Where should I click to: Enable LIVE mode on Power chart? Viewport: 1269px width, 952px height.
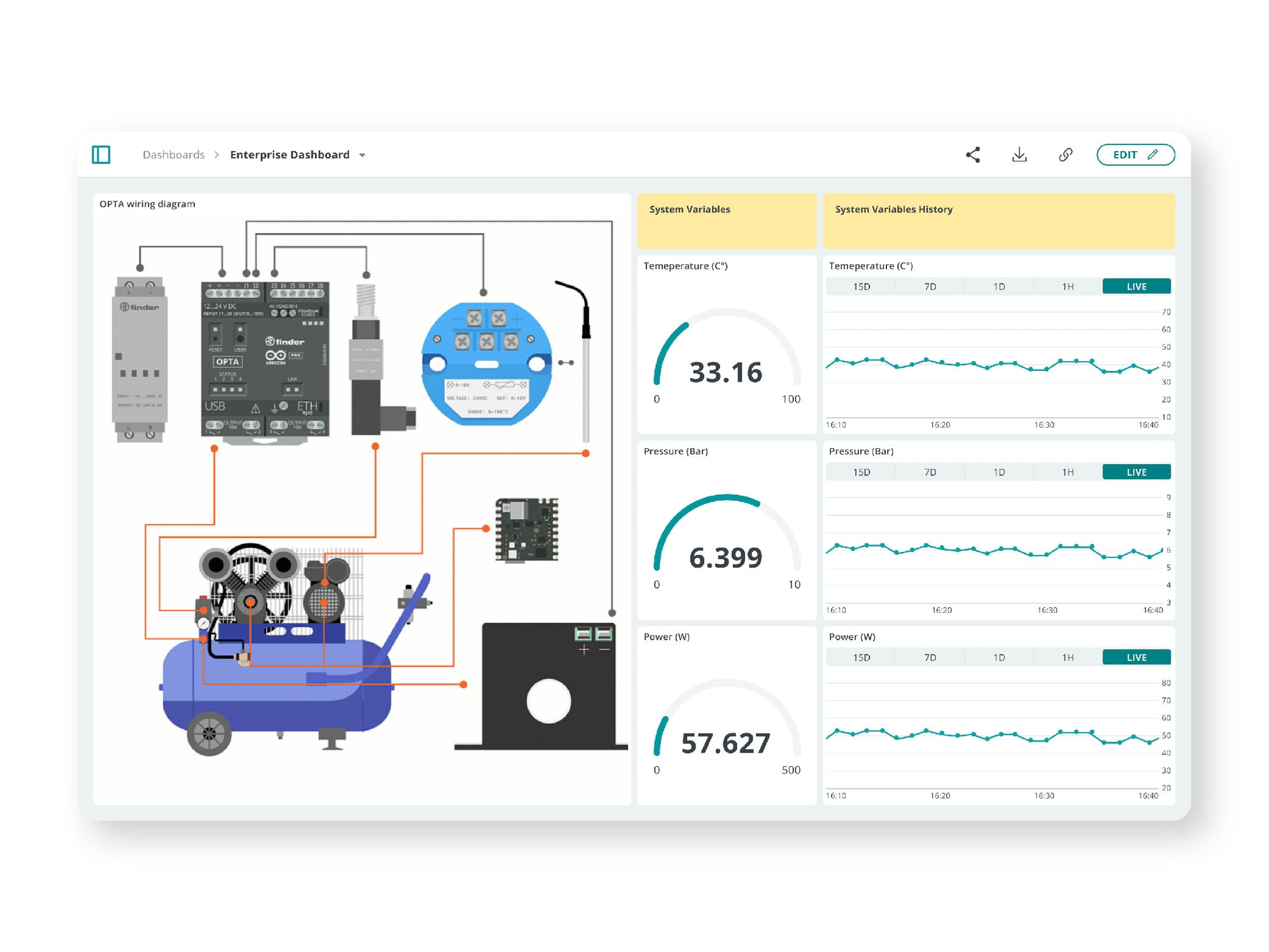[1136, 657]
